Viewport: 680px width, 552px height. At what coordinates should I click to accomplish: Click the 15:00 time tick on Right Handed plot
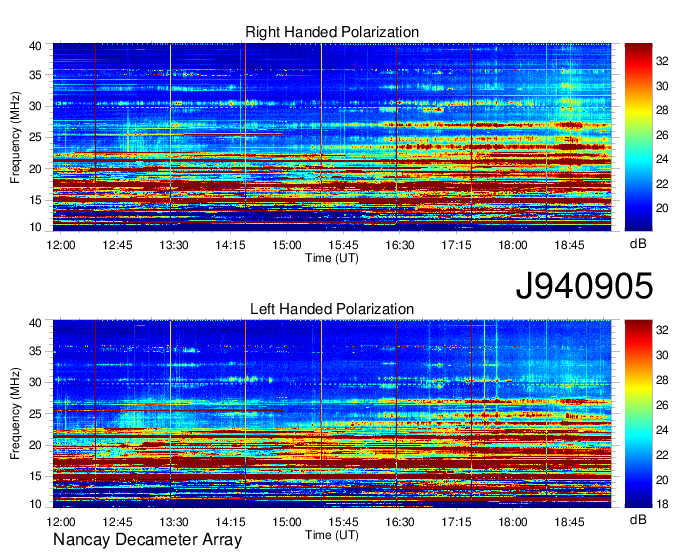287,245
